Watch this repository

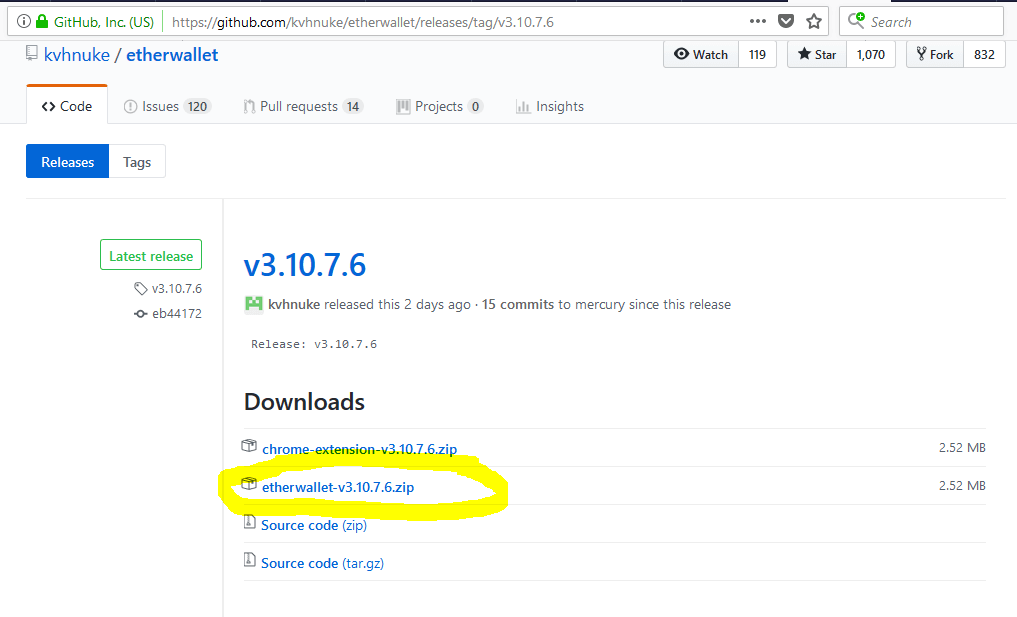[x=701, y=54]
